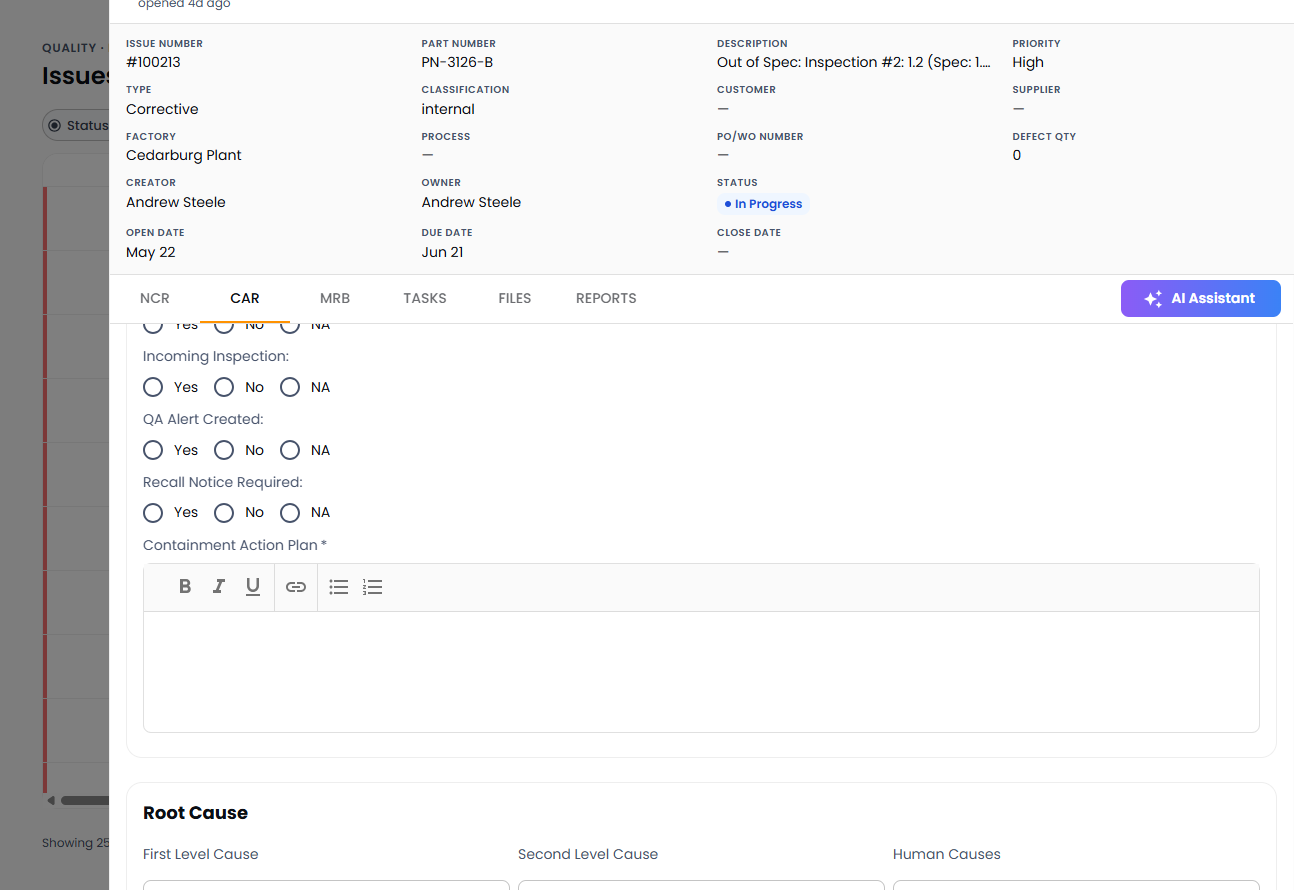Click the Second Level Cause label
This screenshot has width=1294, height=890.
[588, 854]
